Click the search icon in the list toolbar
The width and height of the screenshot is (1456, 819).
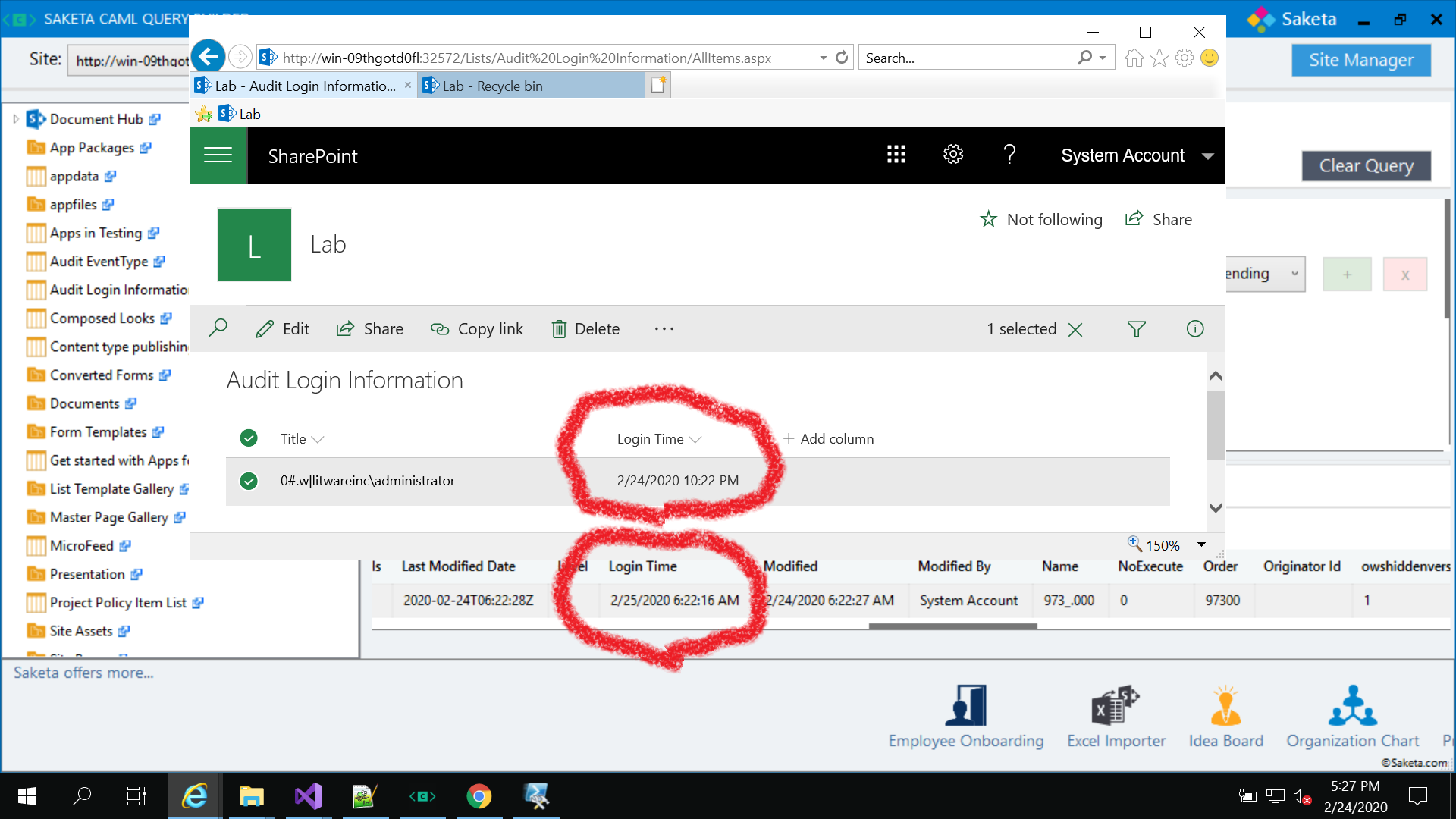tap(218, 328)
